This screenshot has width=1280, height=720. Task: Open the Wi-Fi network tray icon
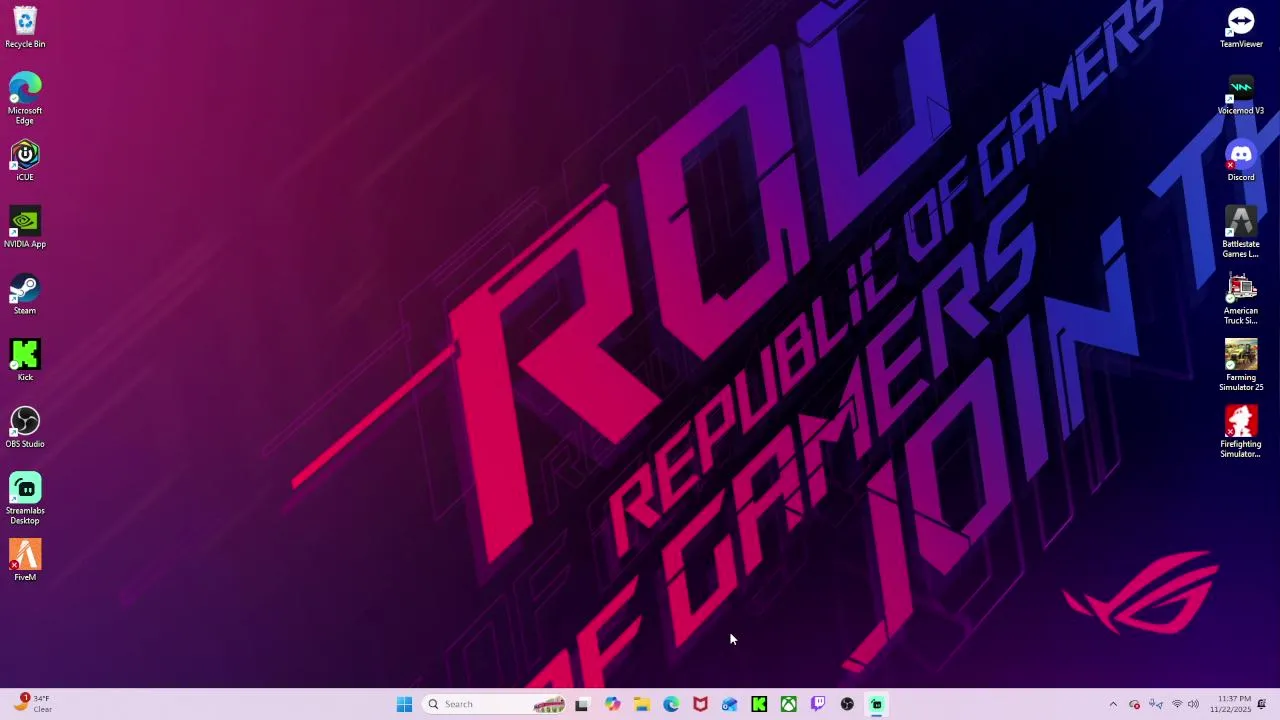[x=1177, y=704]
